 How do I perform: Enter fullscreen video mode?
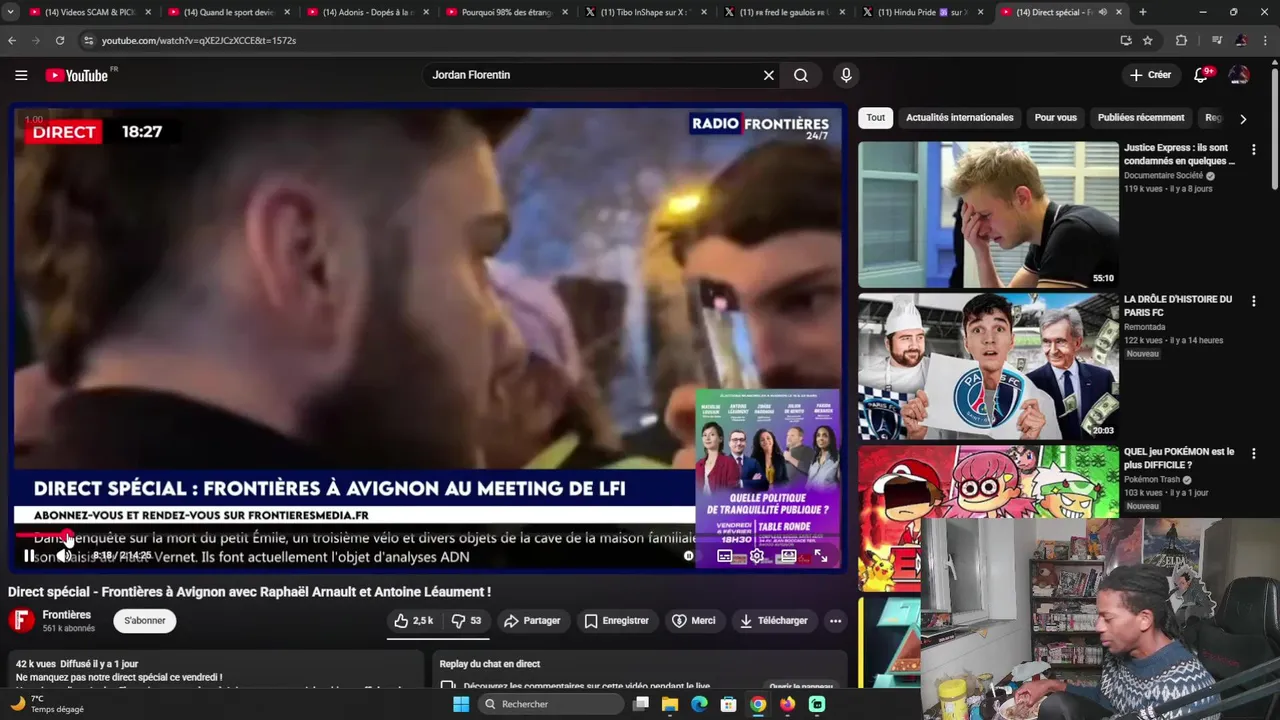coord(820,556)
